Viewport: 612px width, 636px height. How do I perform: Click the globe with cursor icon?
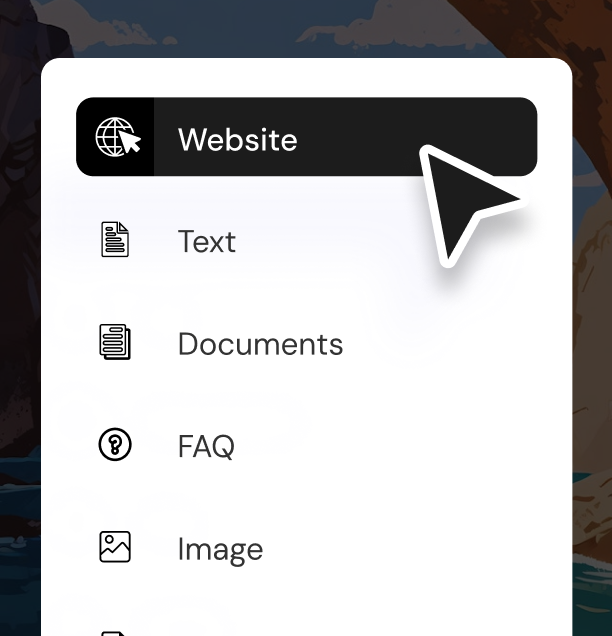point(118,137)
